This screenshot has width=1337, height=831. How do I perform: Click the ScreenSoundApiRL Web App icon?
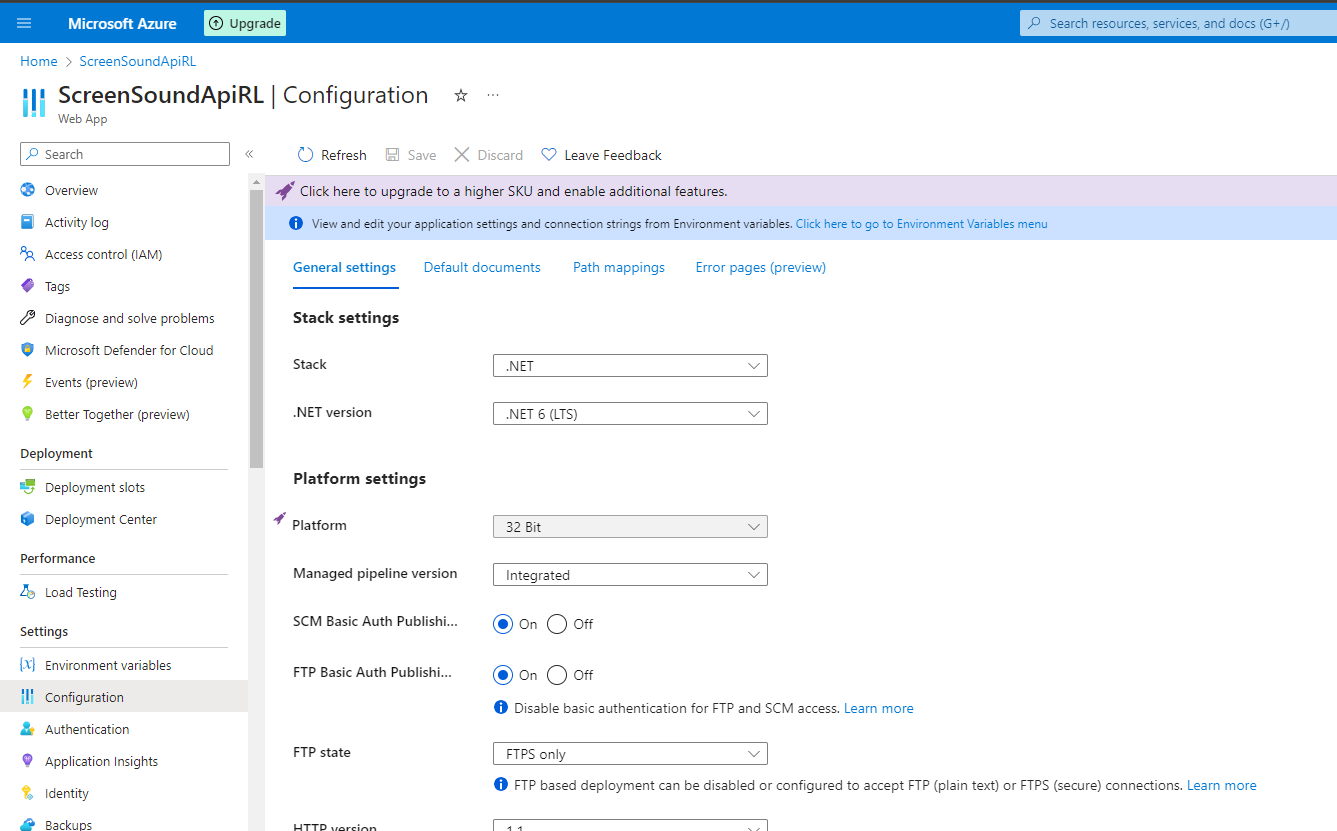(34, 103)
